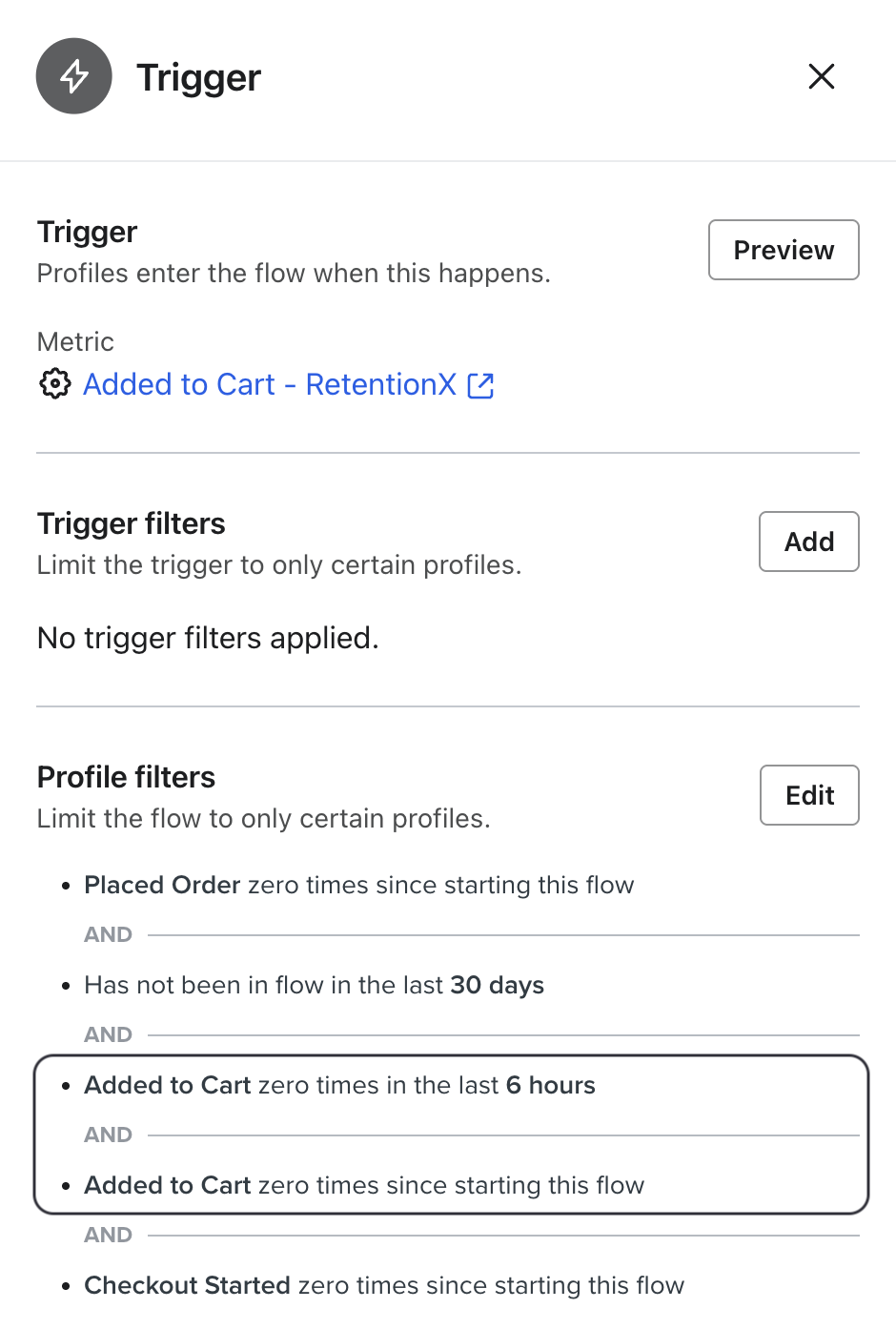
Task: Add a new trigger filter
Action: pyautogui.click(x=808, y=541)
